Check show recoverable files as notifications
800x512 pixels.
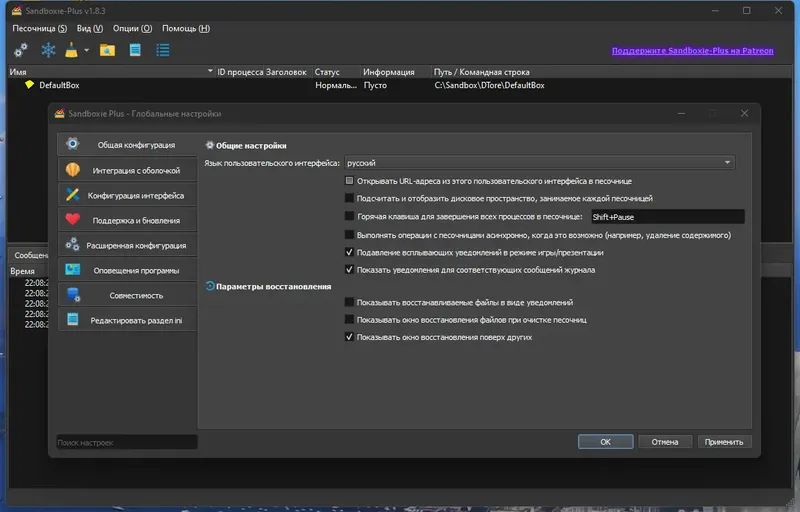coord(349,302)
